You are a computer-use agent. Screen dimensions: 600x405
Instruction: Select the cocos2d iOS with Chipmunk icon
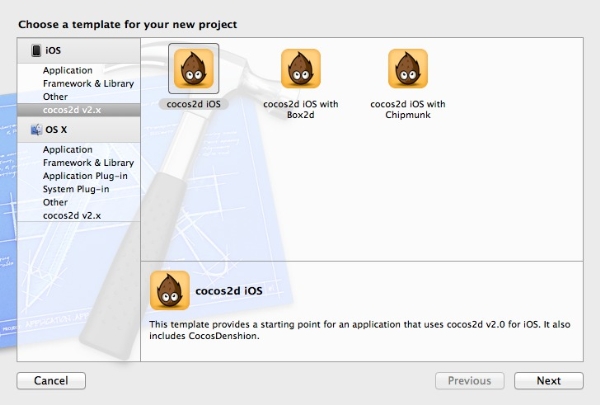click(407, 68)
